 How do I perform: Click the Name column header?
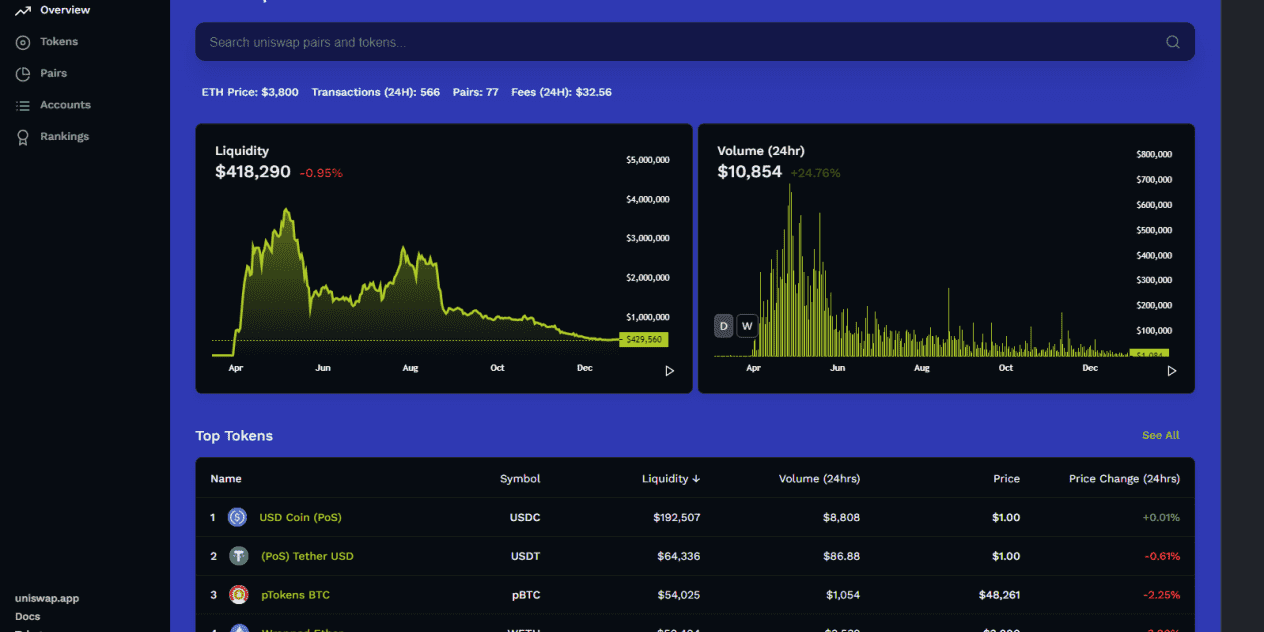[226, 479]
